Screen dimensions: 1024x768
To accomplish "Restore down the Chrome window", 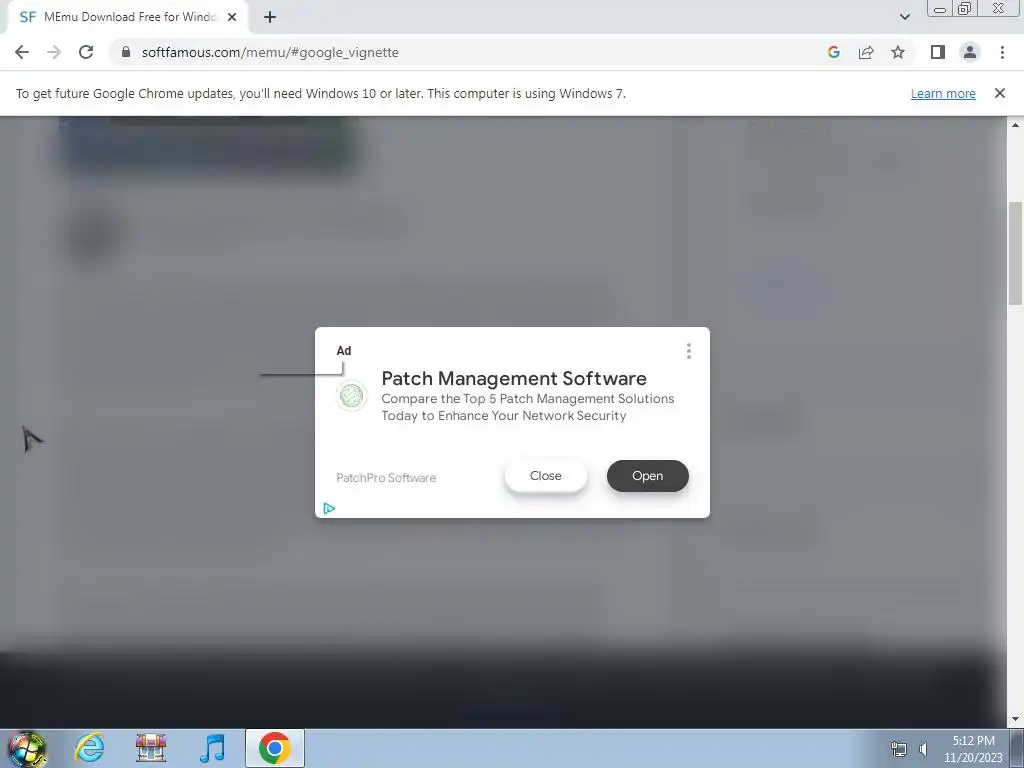I will pyautogui.click(x=965, y=8).
